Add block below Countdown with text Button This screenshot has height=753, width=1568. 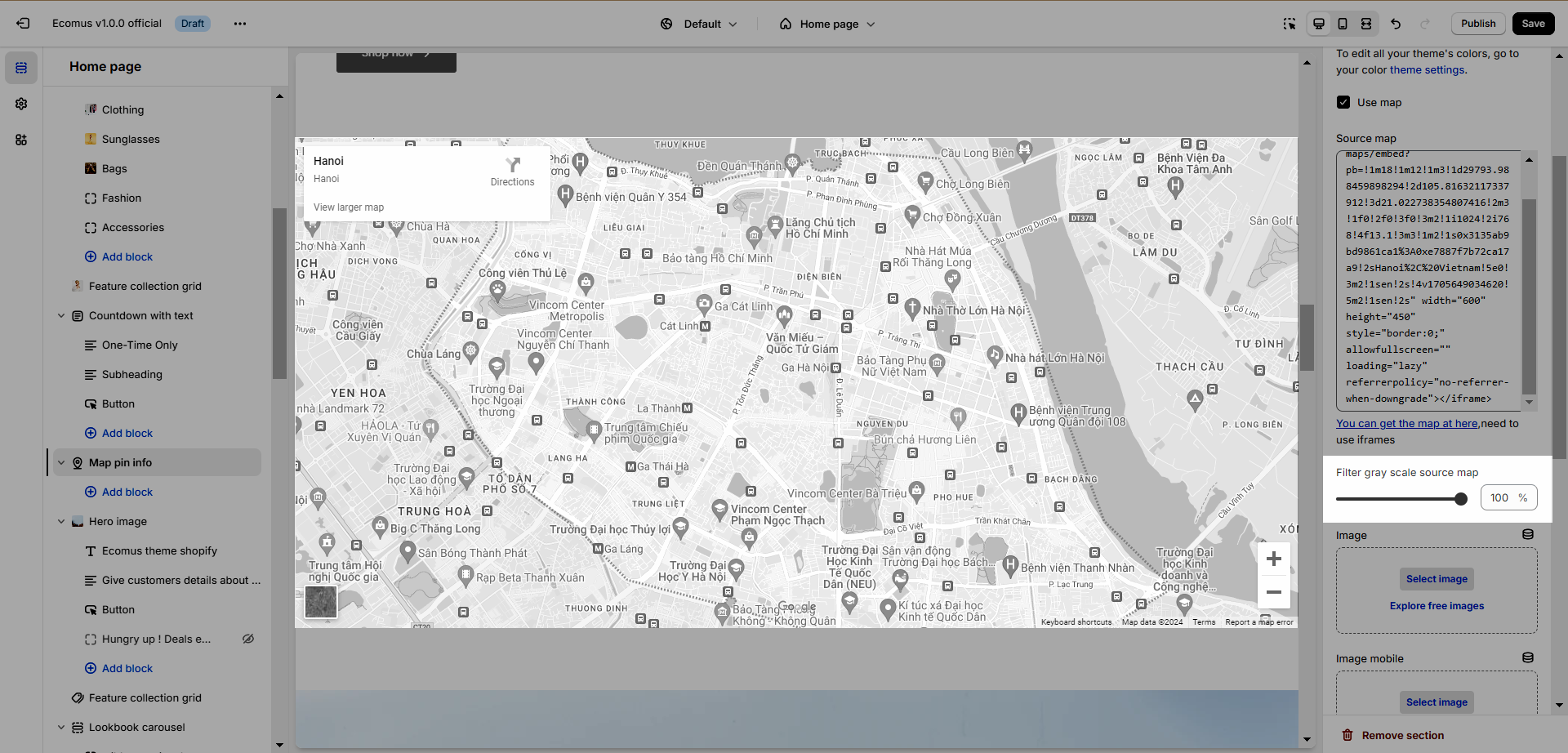pyautogui.click(x=119, y=433)
